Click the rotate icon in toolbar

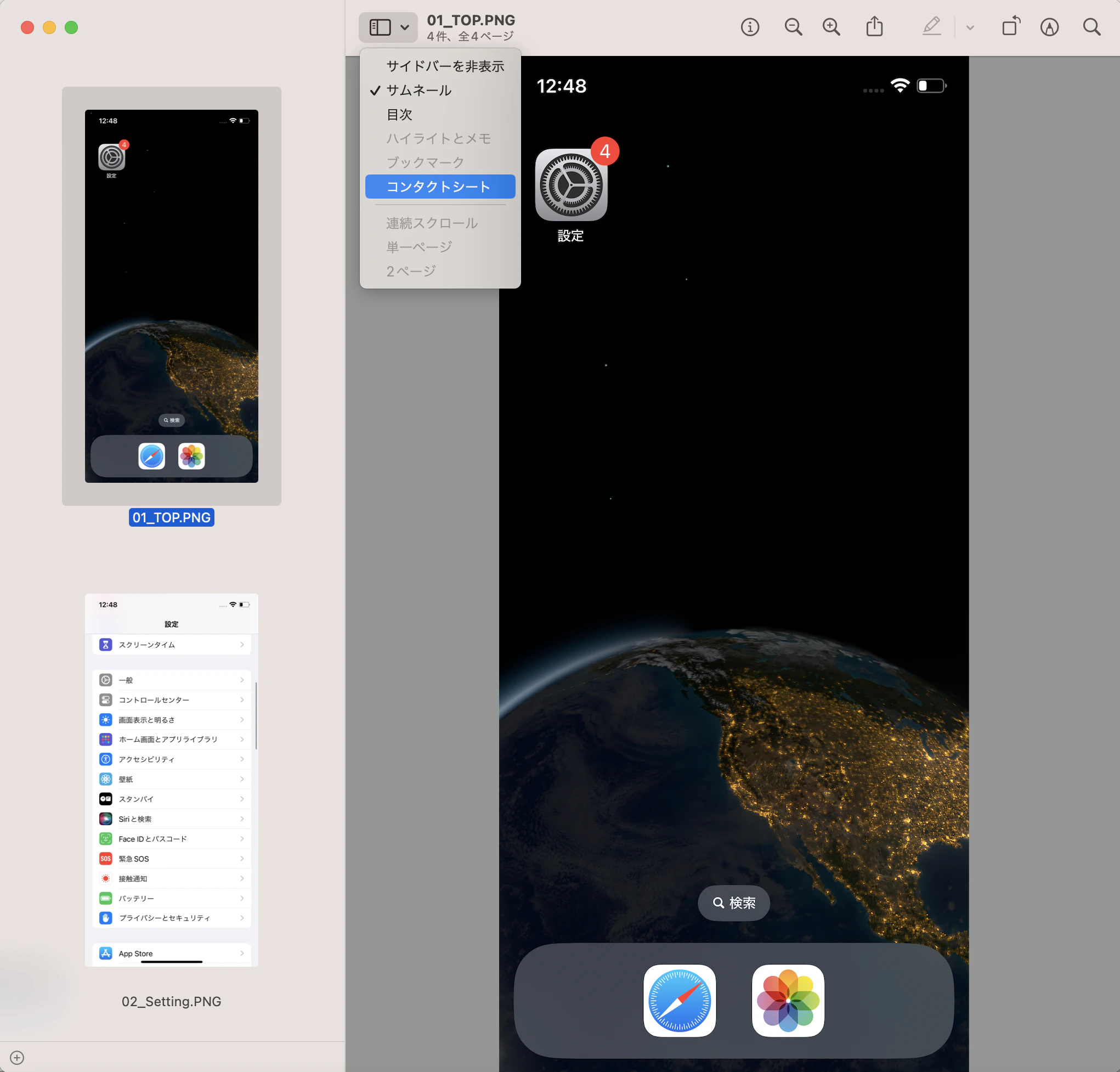[x=1010, y=26]
